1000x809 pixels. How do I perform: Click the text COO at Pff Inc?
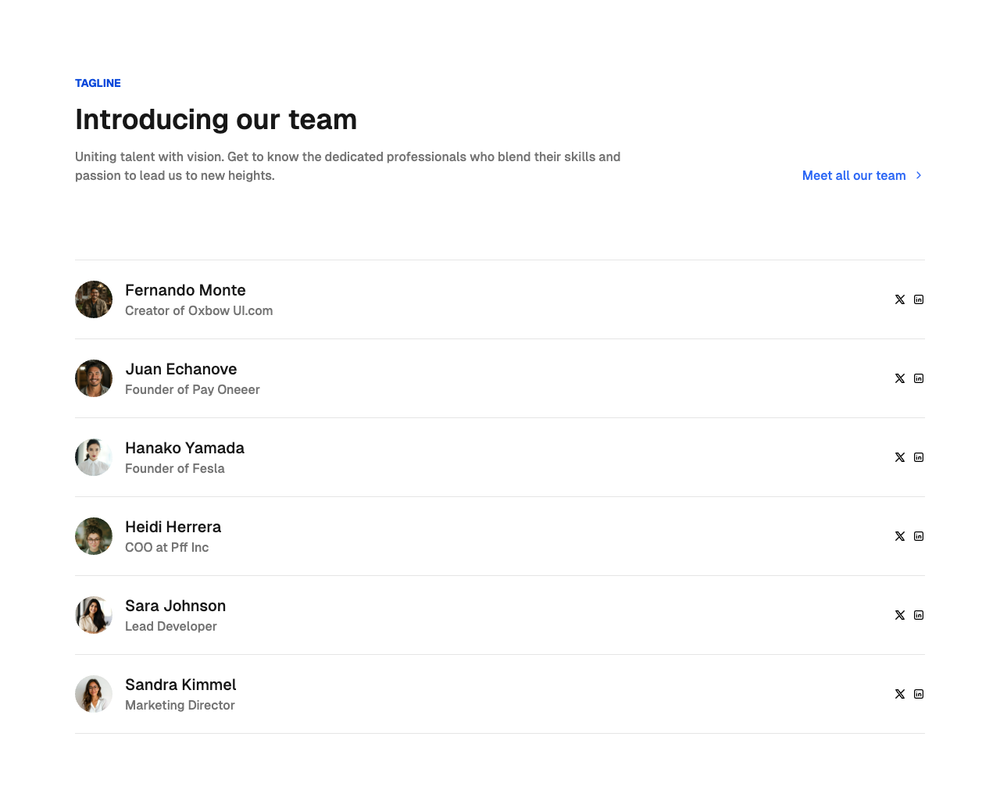pos(167,548)
